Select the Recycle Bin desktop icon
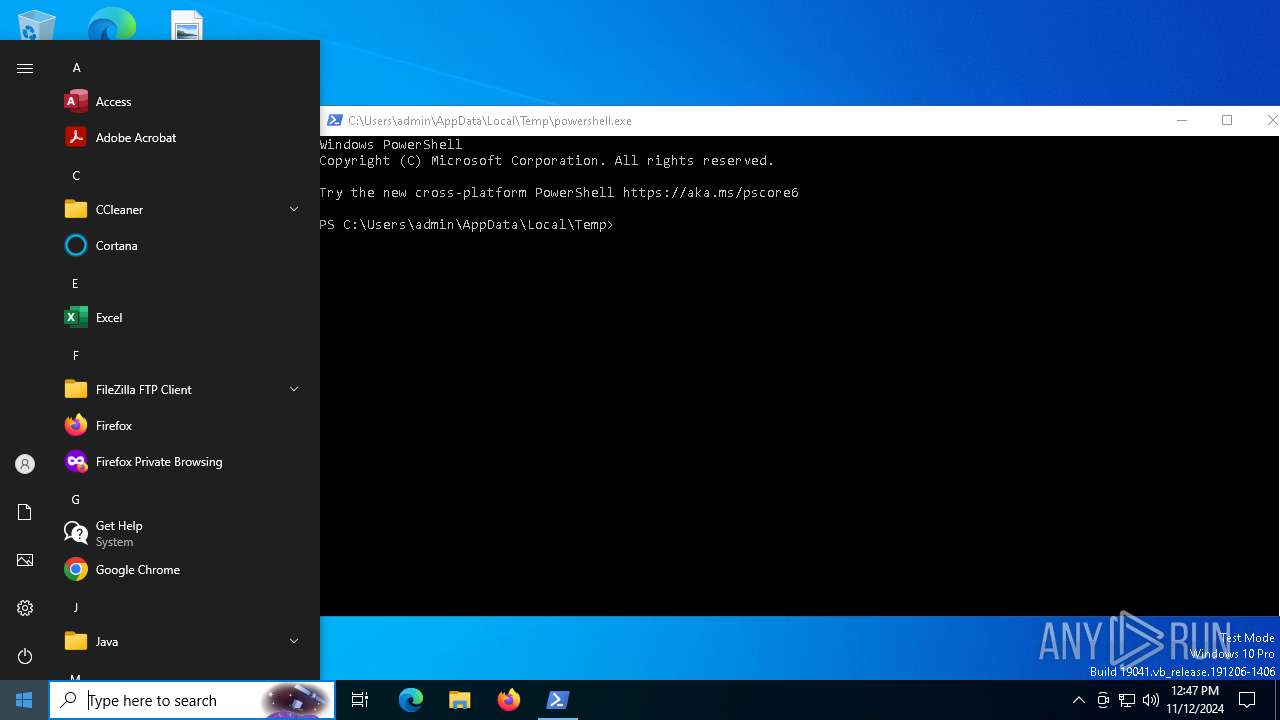 pos(37,25)
